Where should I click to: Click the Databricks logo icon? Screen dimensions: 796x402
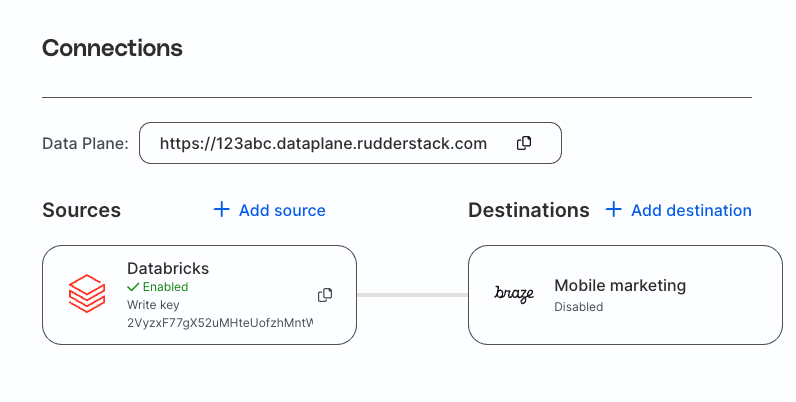86,294
